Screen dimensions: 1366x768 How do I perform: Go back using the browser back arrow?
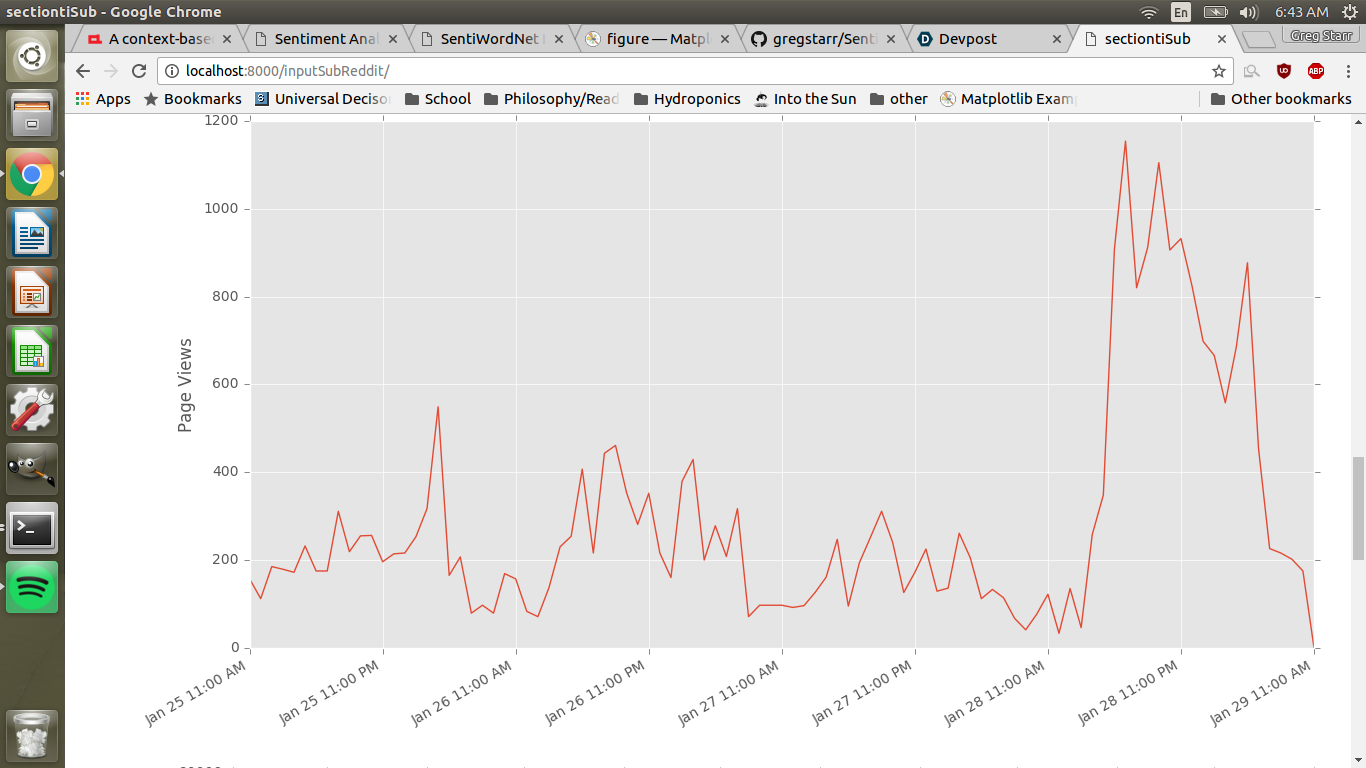tap(83, 71)
